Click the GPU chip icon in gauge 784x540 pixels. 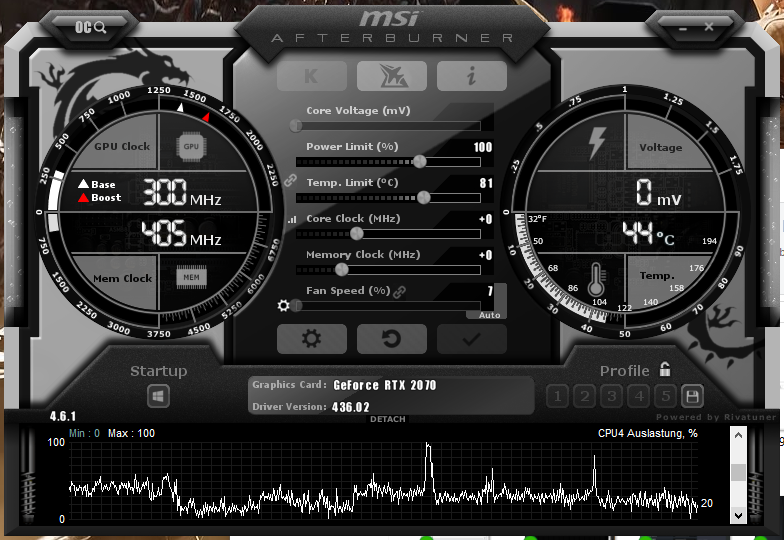pos(191,146)
